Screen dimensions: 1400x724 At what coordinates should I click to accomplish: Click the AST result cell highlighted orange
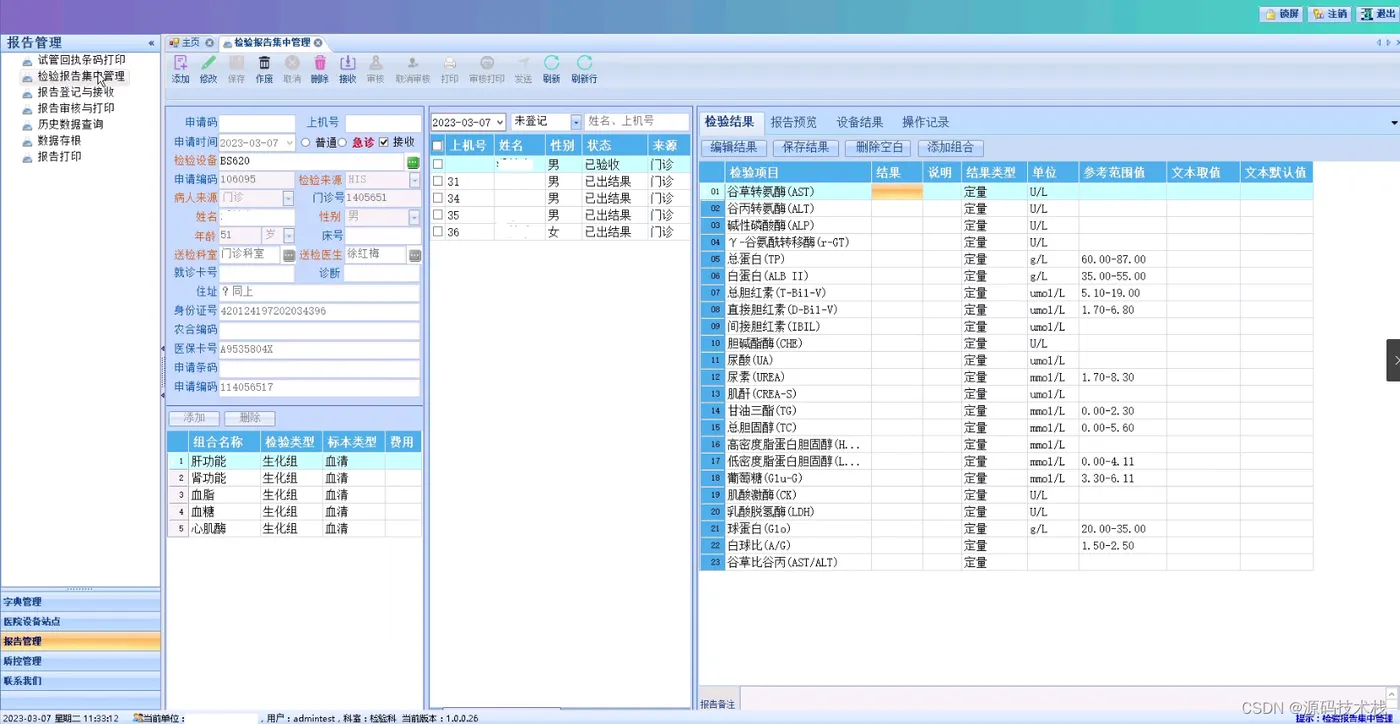[x=897, y=192]
